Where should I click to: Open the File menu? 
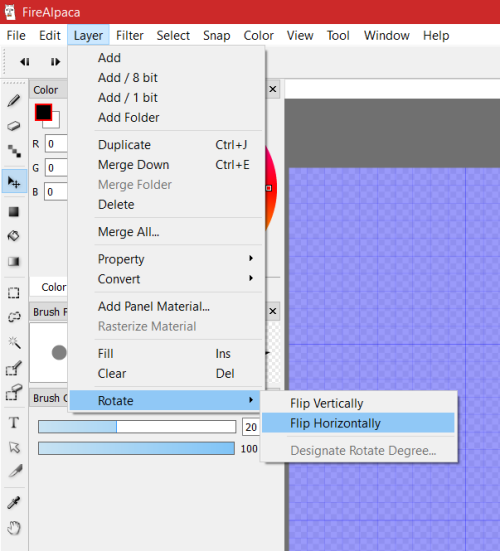[x=16, y=35]
